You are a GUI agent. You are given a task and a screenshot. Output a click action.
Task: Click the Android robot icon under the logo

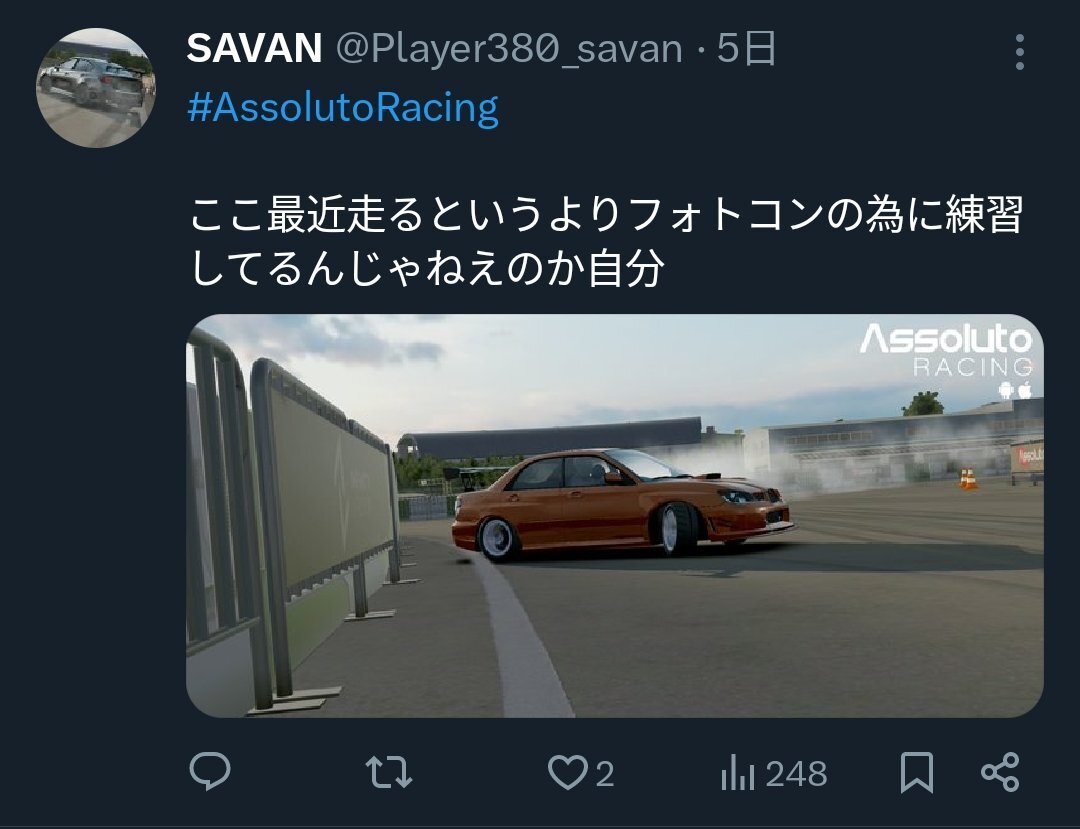click(x=1006, y=390)
